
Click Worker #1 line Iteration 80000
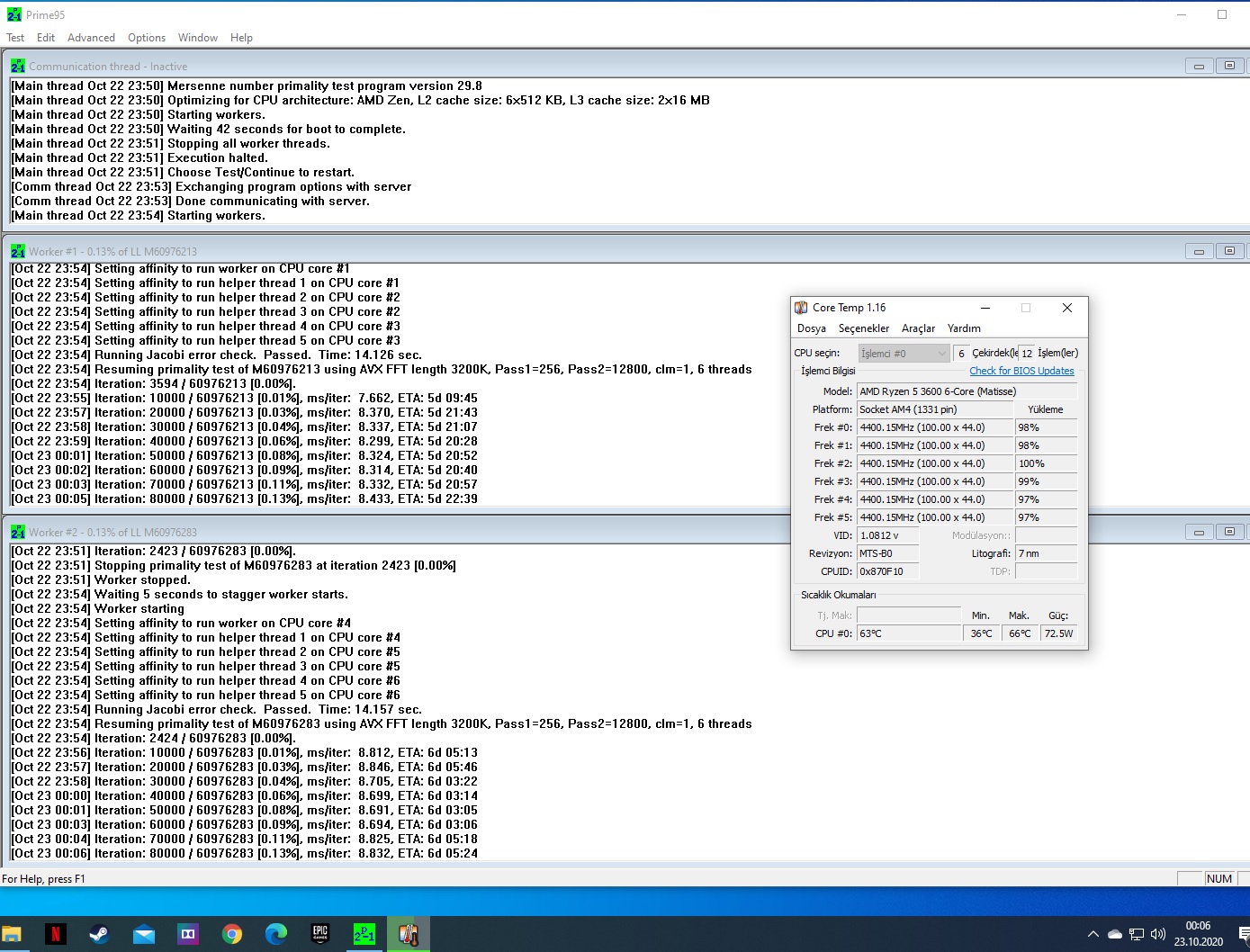pos(244,498)
